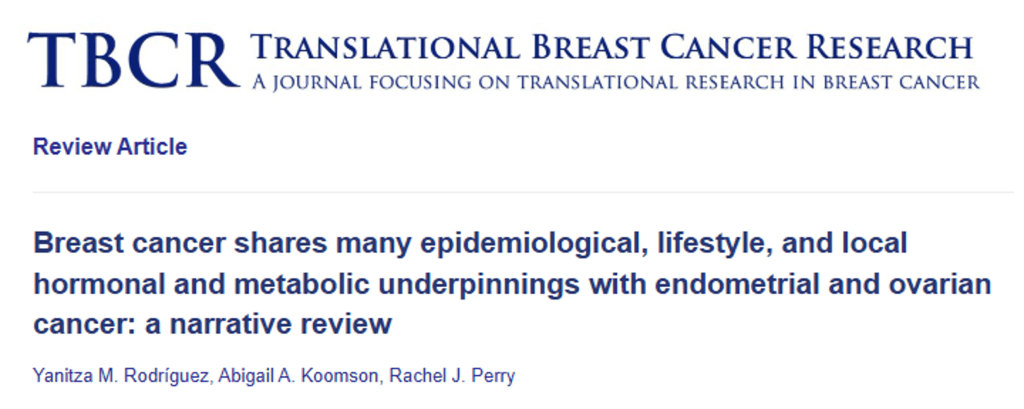This screenshot has height=409, width=1024.
Task: Click the word 'Translational' in the journal header
Action: point(384,47)
